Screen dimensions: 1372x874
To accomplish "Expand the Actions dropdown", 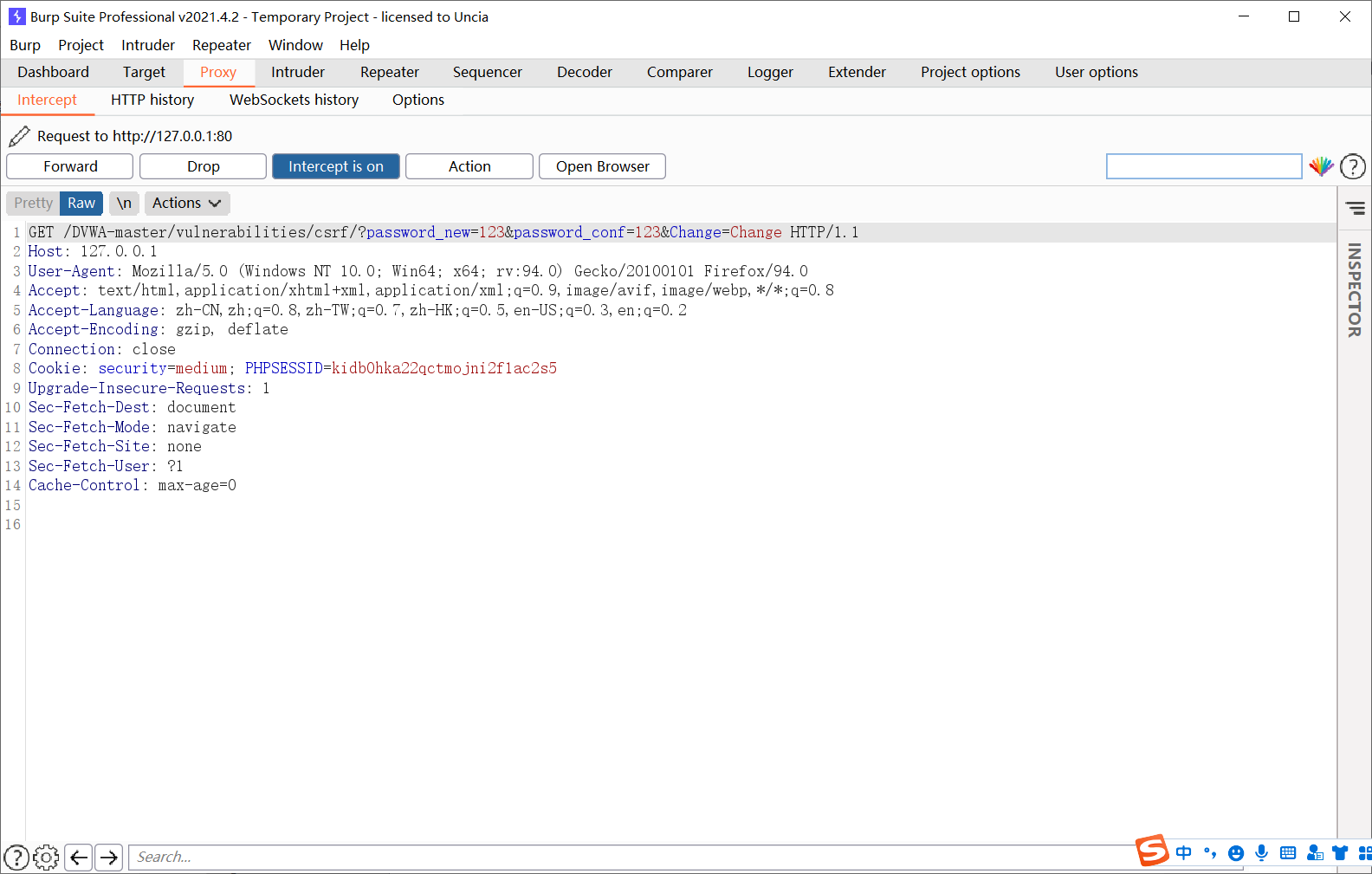I will coord(187,203).
